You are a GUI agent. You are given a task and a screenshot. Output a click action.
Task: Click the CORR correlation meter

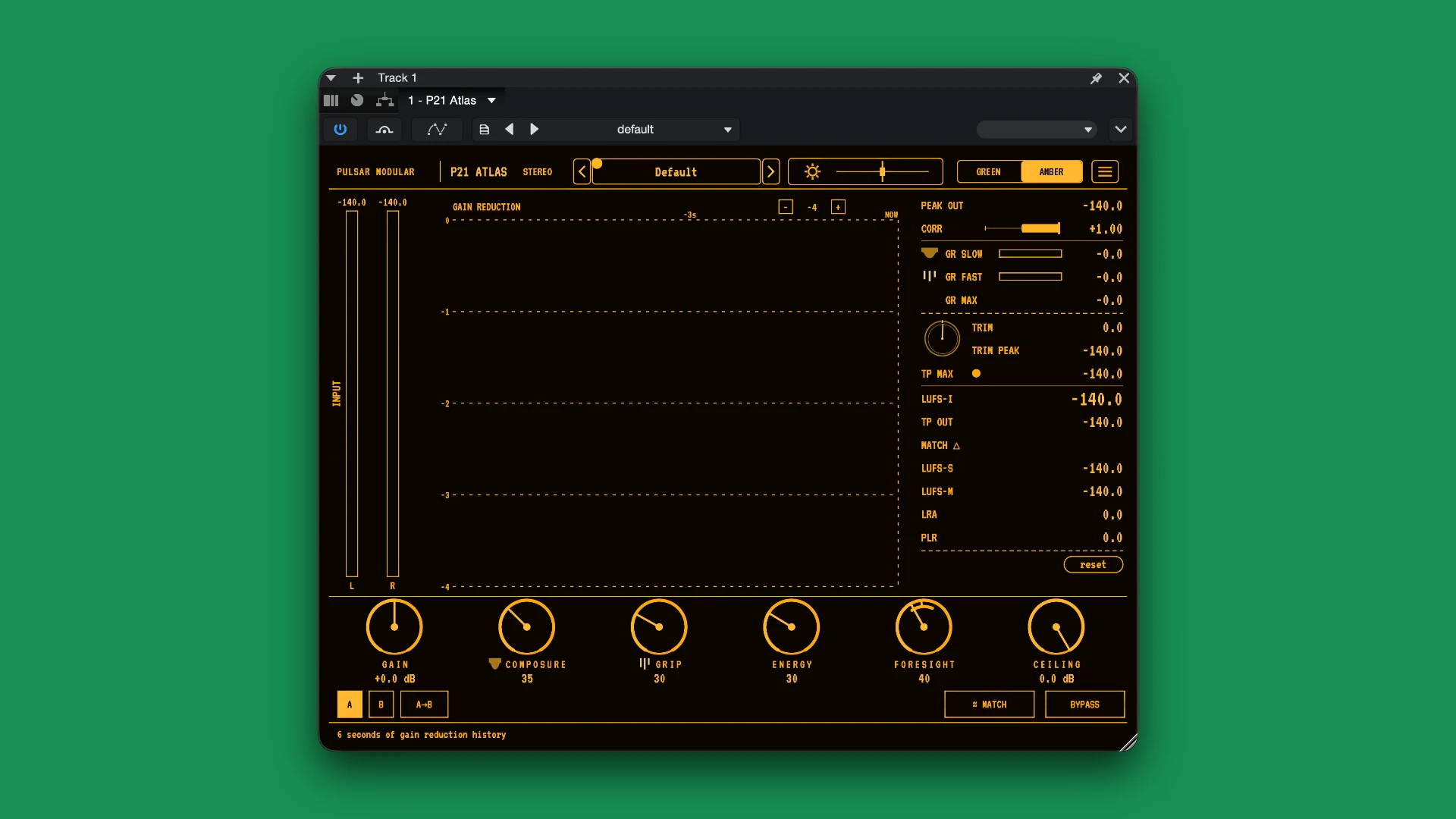(x=1022, y=228)
